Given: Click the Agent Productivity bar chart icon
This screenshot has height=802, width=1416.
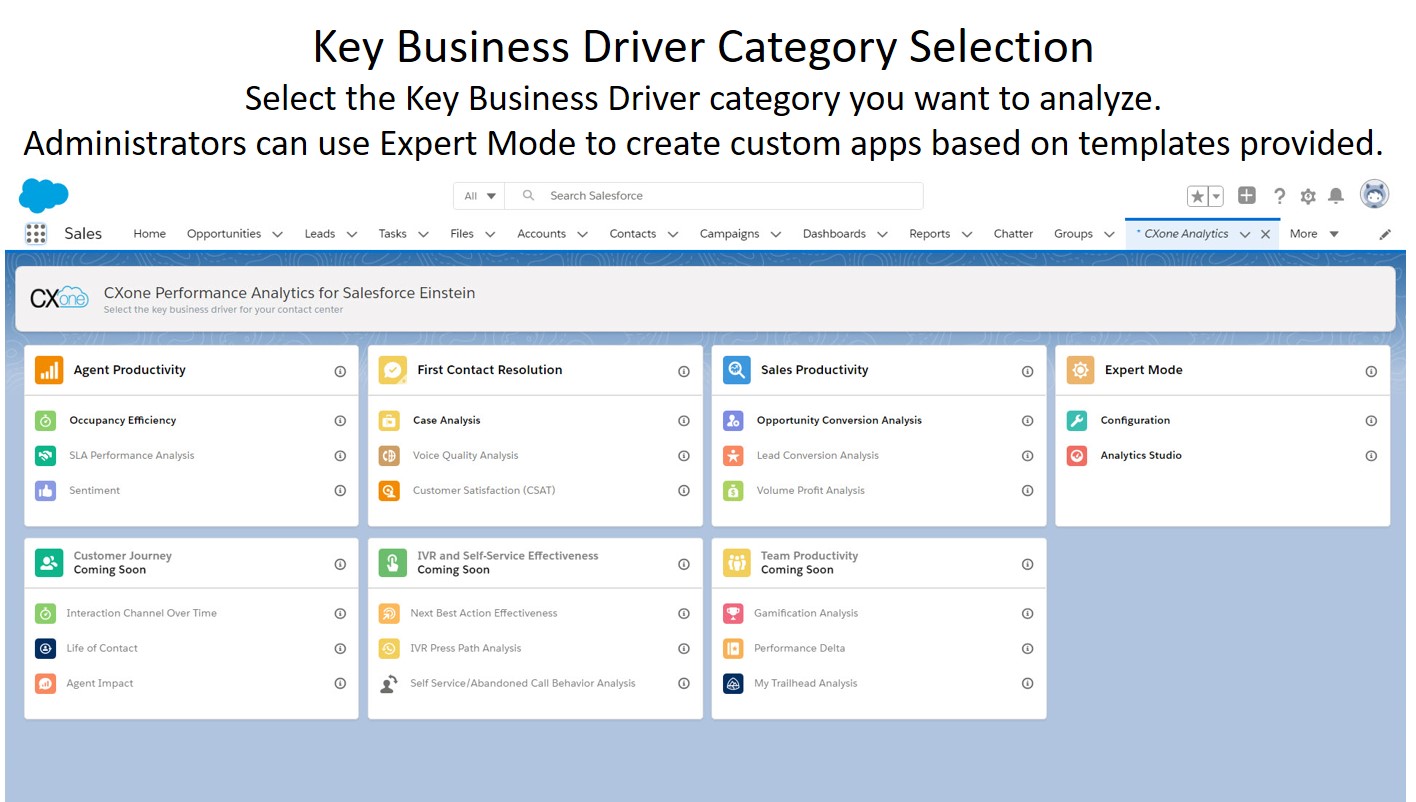Looking at the screenshot, I should click(x=49, y=370).
